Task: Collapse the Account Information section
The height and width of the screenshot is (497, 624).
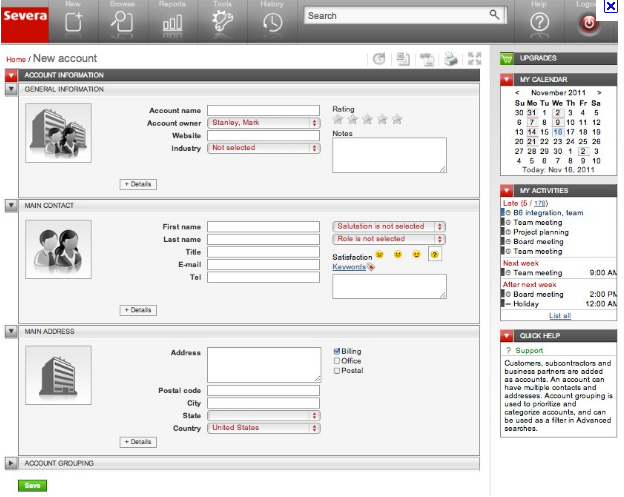Action: (11, 75)
